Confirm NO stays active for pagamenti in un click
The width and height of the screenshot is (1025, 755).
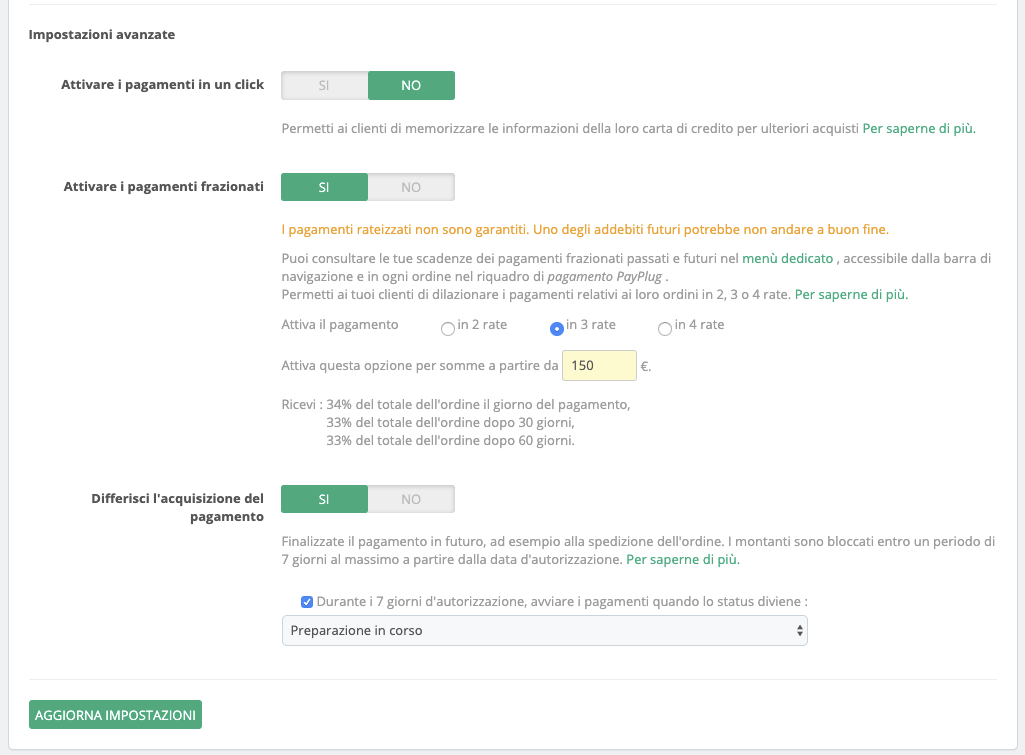click(x=411, y=85)
